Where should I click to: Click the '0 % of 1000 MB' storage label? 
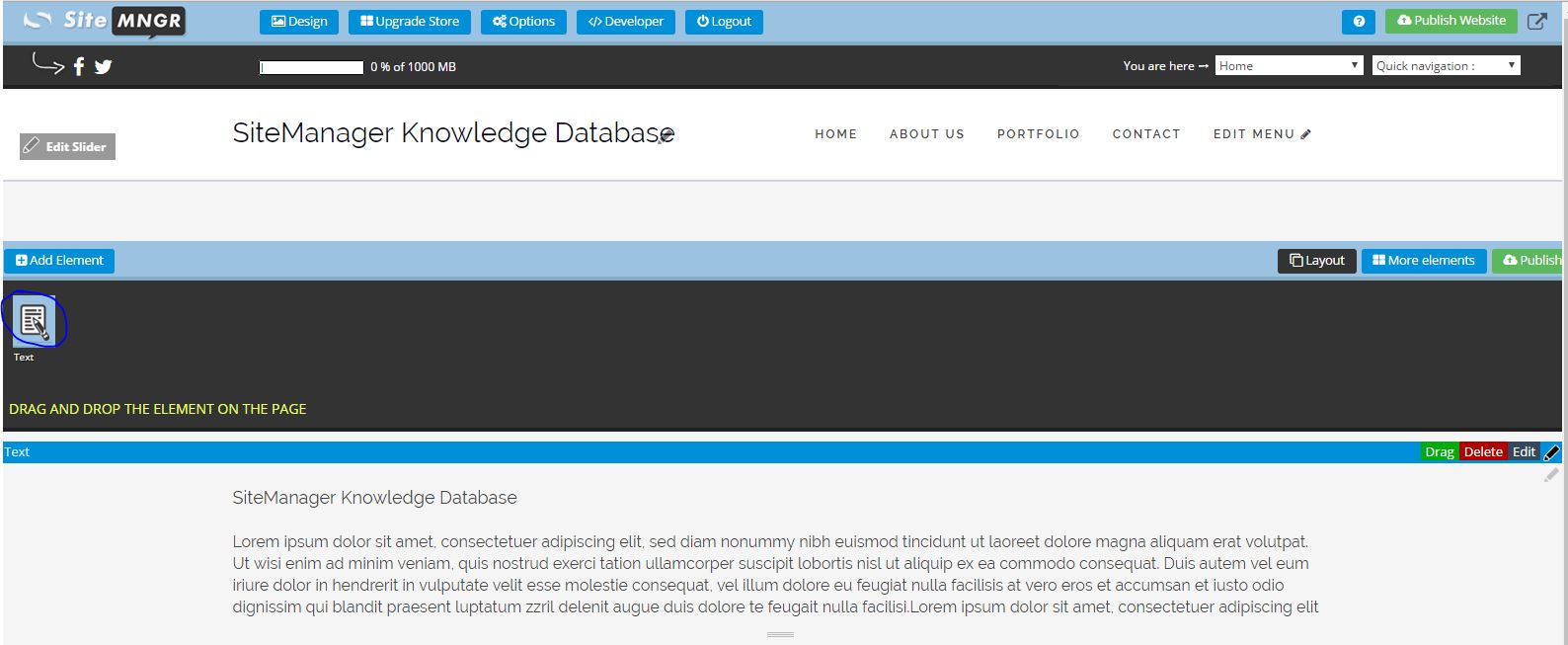tap(413, 67)
